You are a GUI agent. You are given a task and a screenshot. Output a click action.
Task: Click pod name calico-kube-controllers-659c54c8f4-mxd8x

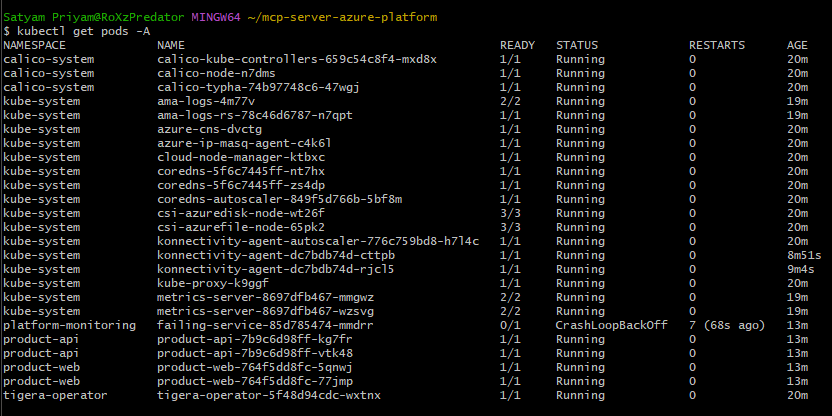pos(297,59)
